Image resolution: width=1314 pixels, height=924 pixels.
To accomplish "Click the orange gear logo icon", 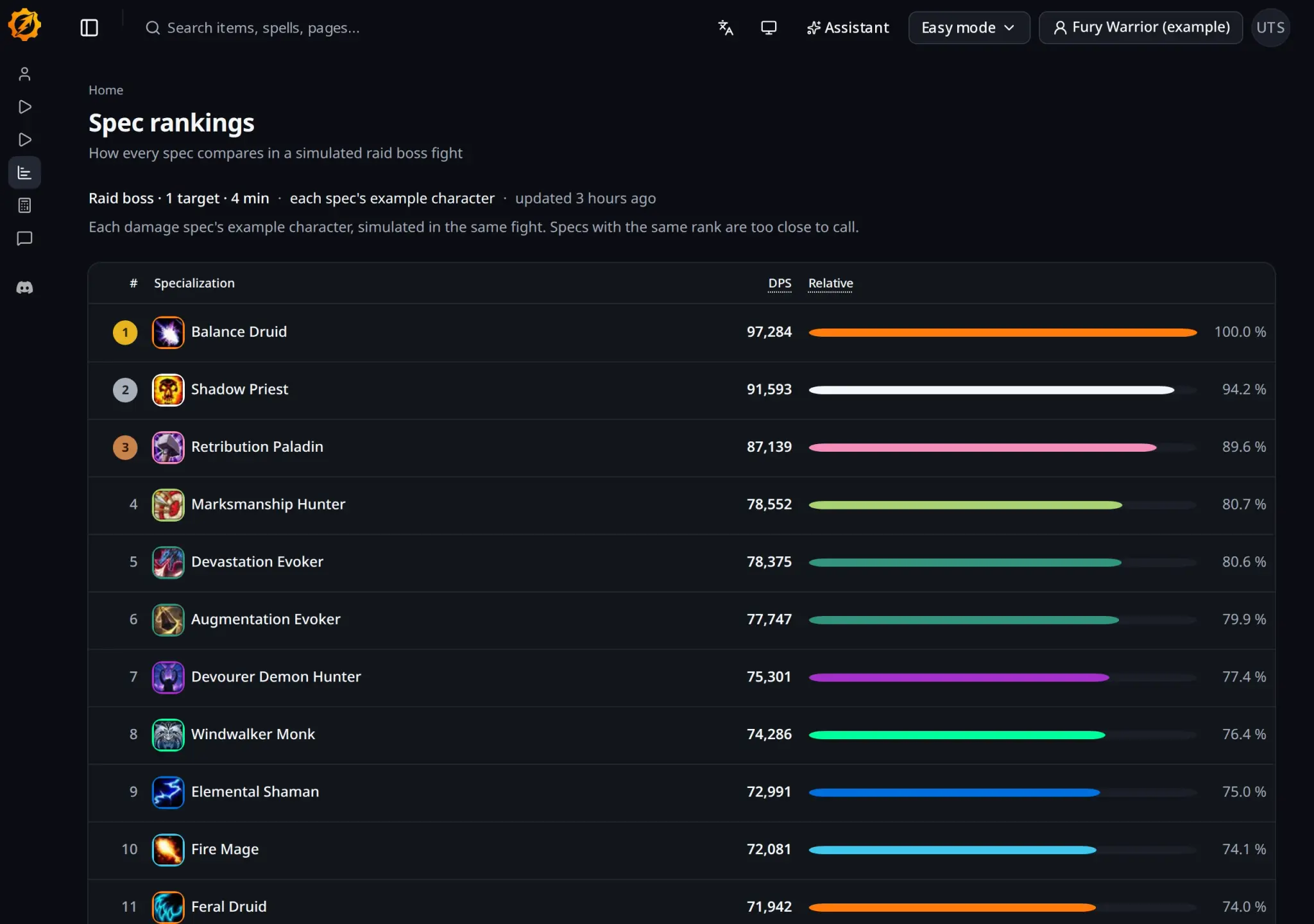I will (x=24, y=25).
